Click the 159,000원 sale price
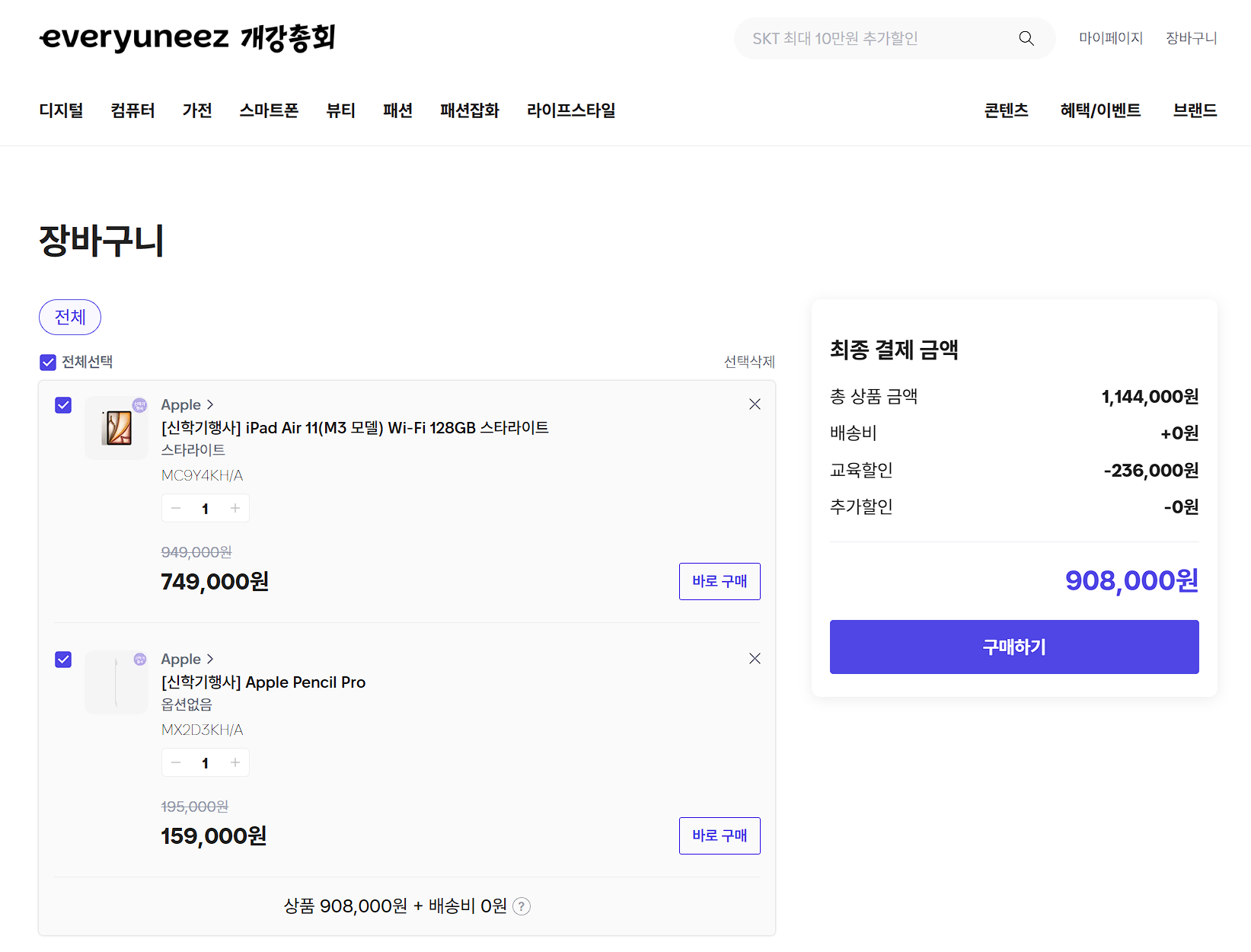The height and width of the screenshot is (952, 1251). pos(214,836)
